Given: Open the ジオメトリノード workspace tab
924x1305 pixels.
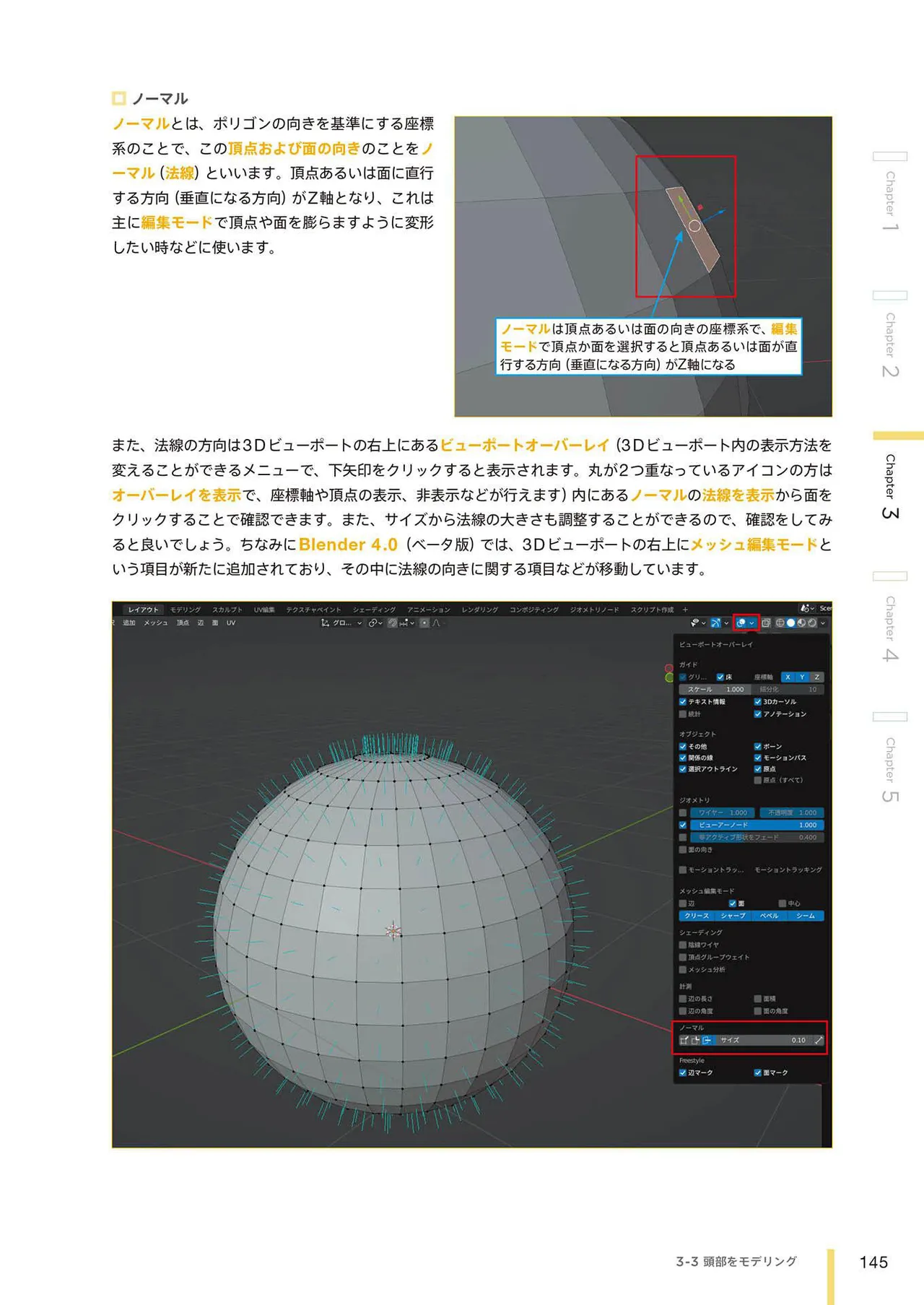Looking at the screenshot, I should click(594, 610).
